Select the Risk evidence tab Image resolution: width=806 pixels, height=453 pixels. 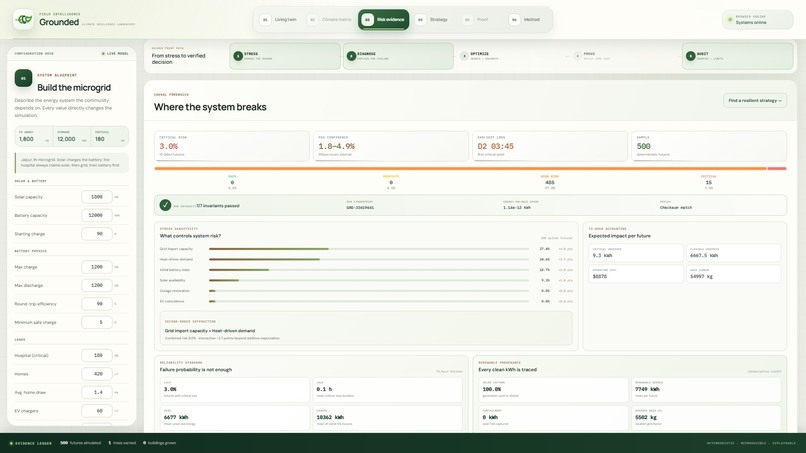click(x=383, y=20)
